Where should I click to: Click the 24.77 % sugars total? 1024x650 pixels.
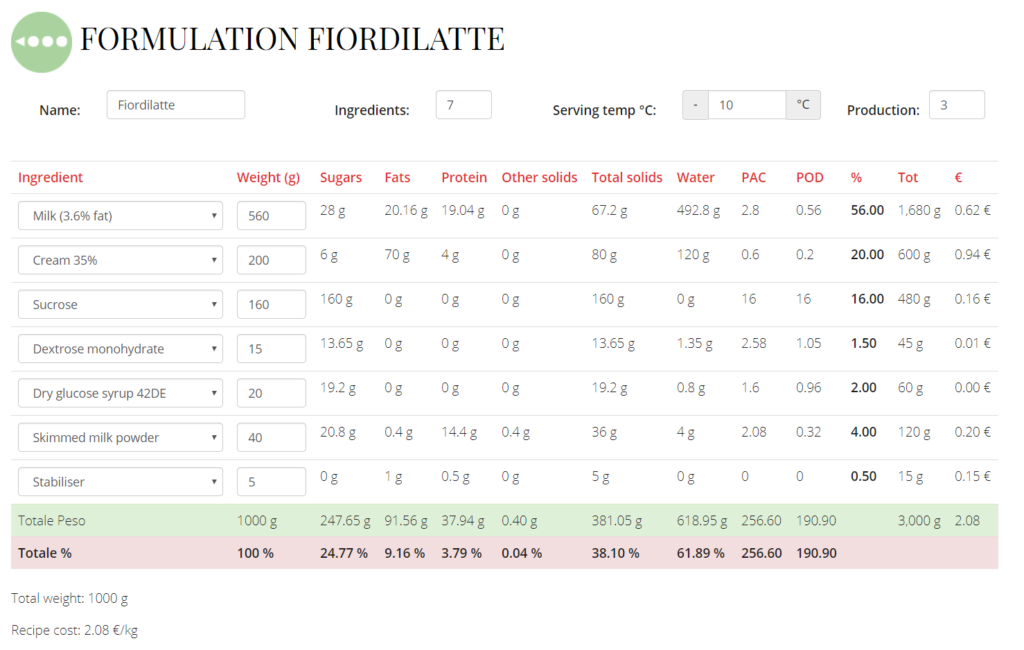pos(344,553)
